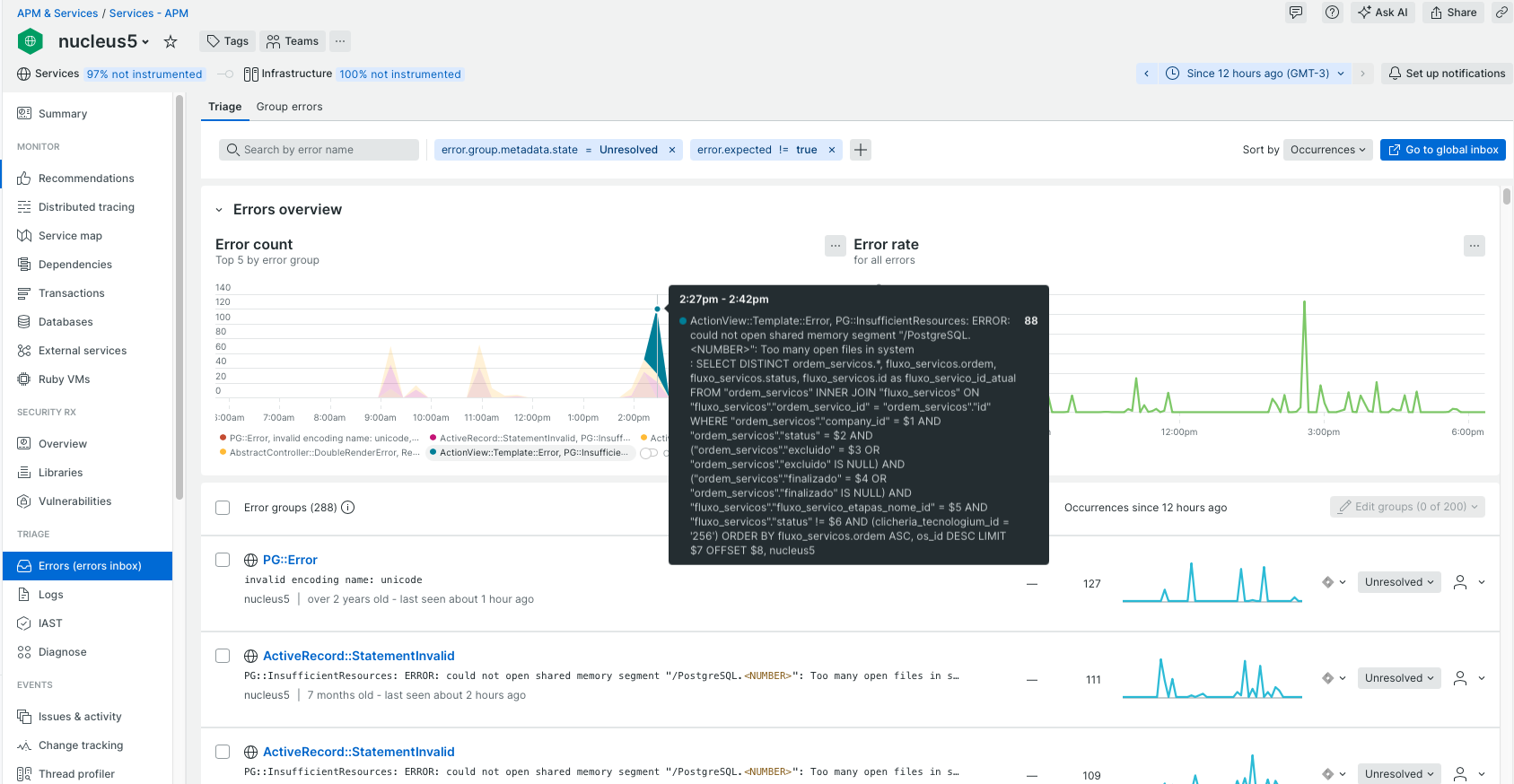Change status of 111-occurrence error group
Screen dimensions: 1514x784
point(1399,678)
